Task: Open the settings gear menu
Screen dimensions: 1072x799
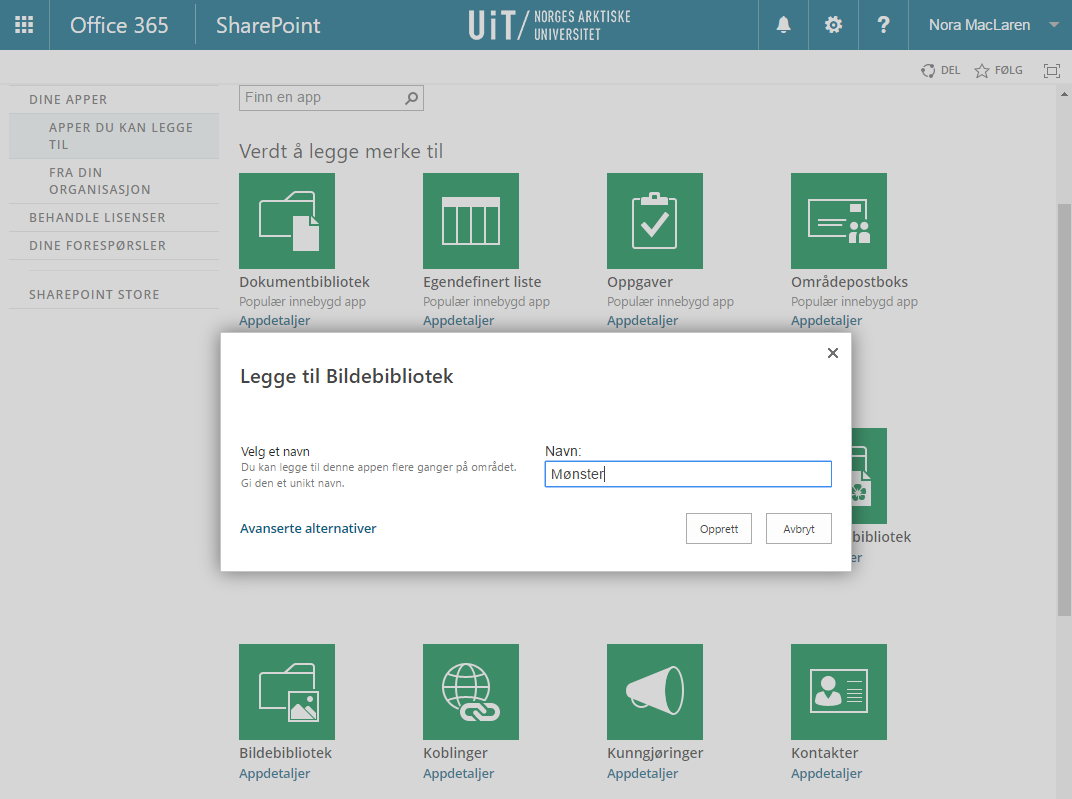Action: pos(833,25)
